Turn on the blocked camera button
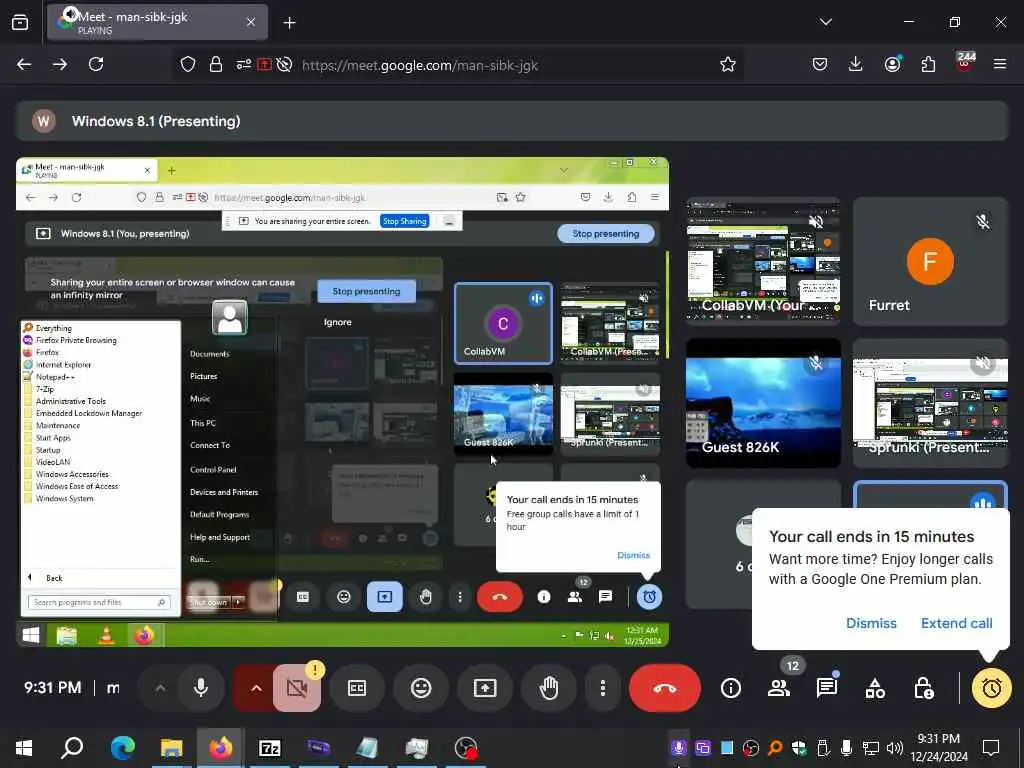The image size is (1024, 768). coord(297,688)
